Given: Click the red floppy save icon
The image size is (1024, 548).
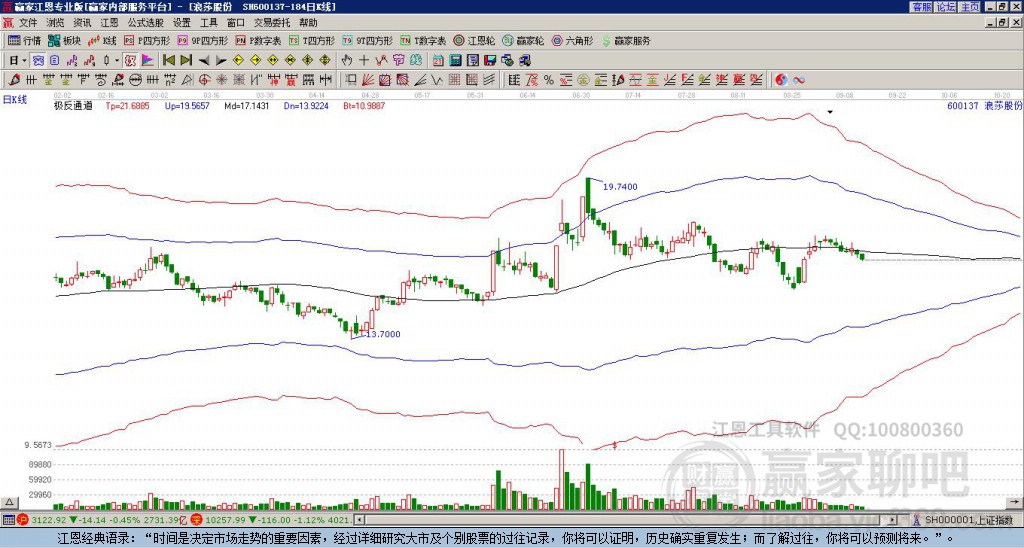Looking at the screenshot, I should pos(490,60).
